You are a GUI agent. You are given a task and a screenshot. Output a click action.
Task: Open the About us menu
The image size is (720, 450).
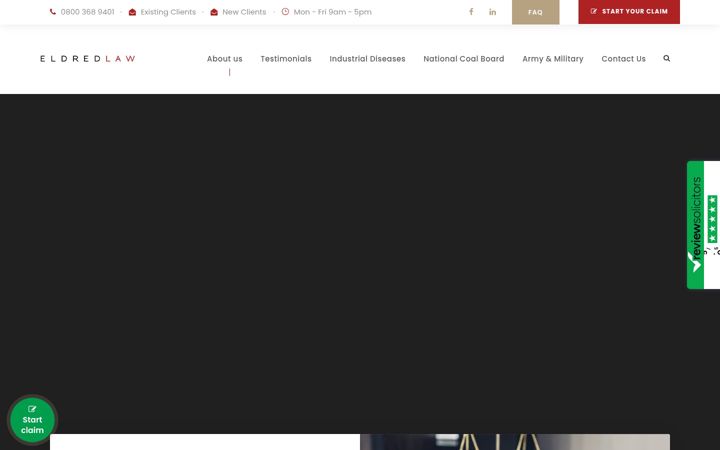pyautogui.click(x=225, y=59)
